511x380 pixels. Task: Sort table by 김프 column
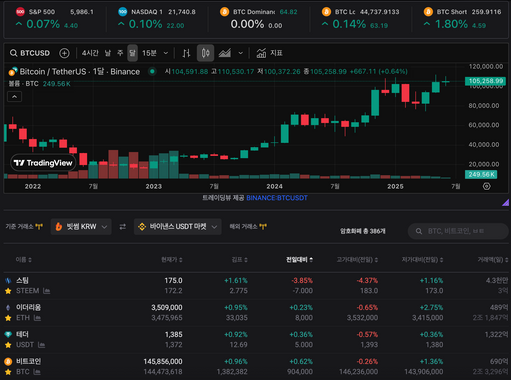[x=239, y=260]
